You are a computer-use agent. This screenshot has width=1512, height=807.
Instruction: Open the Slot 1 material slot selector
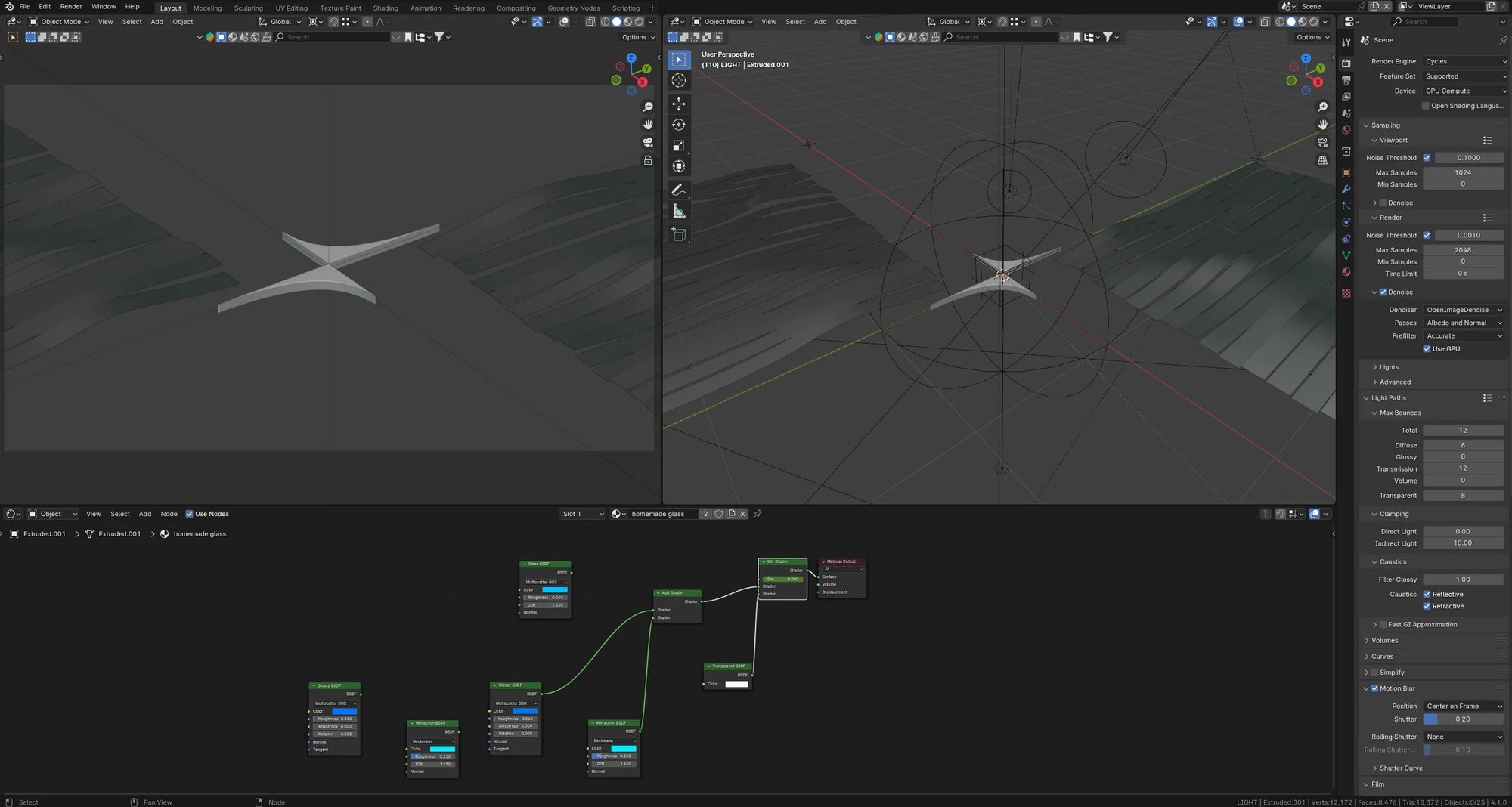click(582, 514)
